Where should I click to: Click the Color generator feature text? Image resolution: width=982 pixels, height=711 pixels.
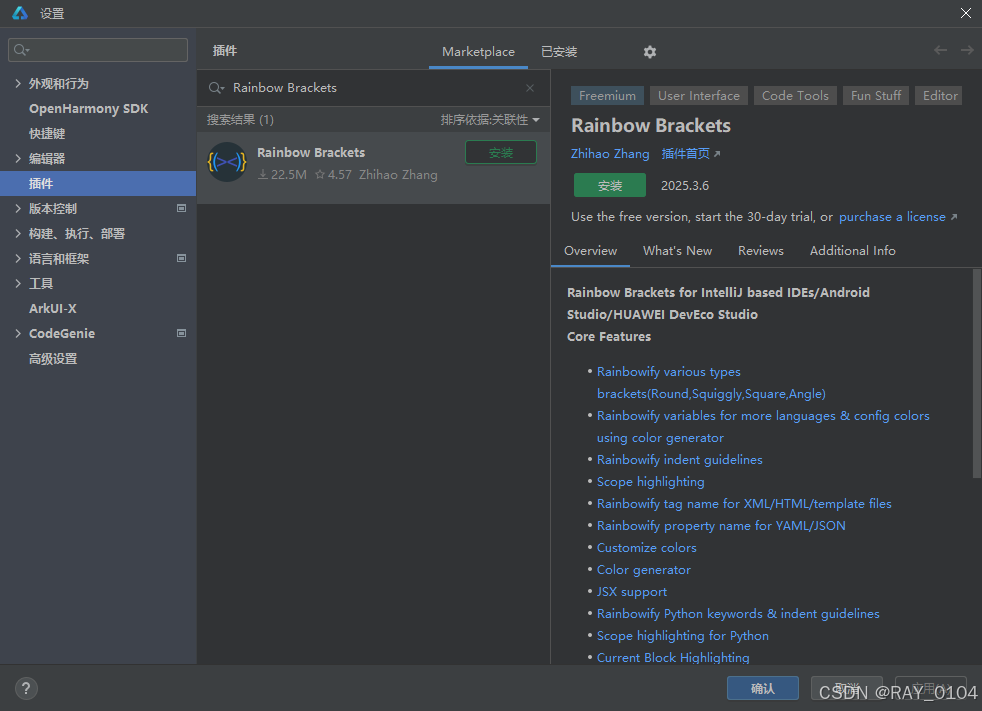tap(644, 569)
